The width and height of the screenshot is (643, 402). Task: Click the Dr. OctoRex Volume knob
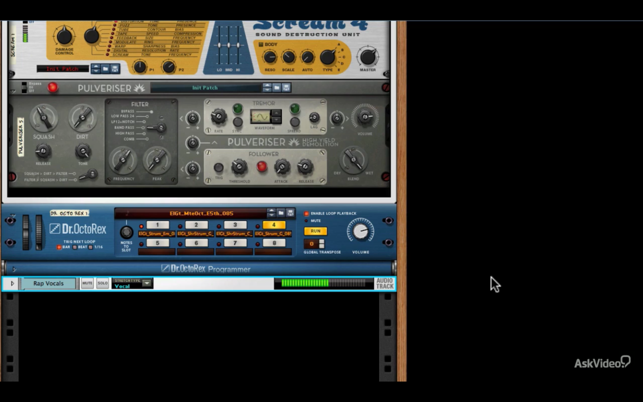[360, 231]
